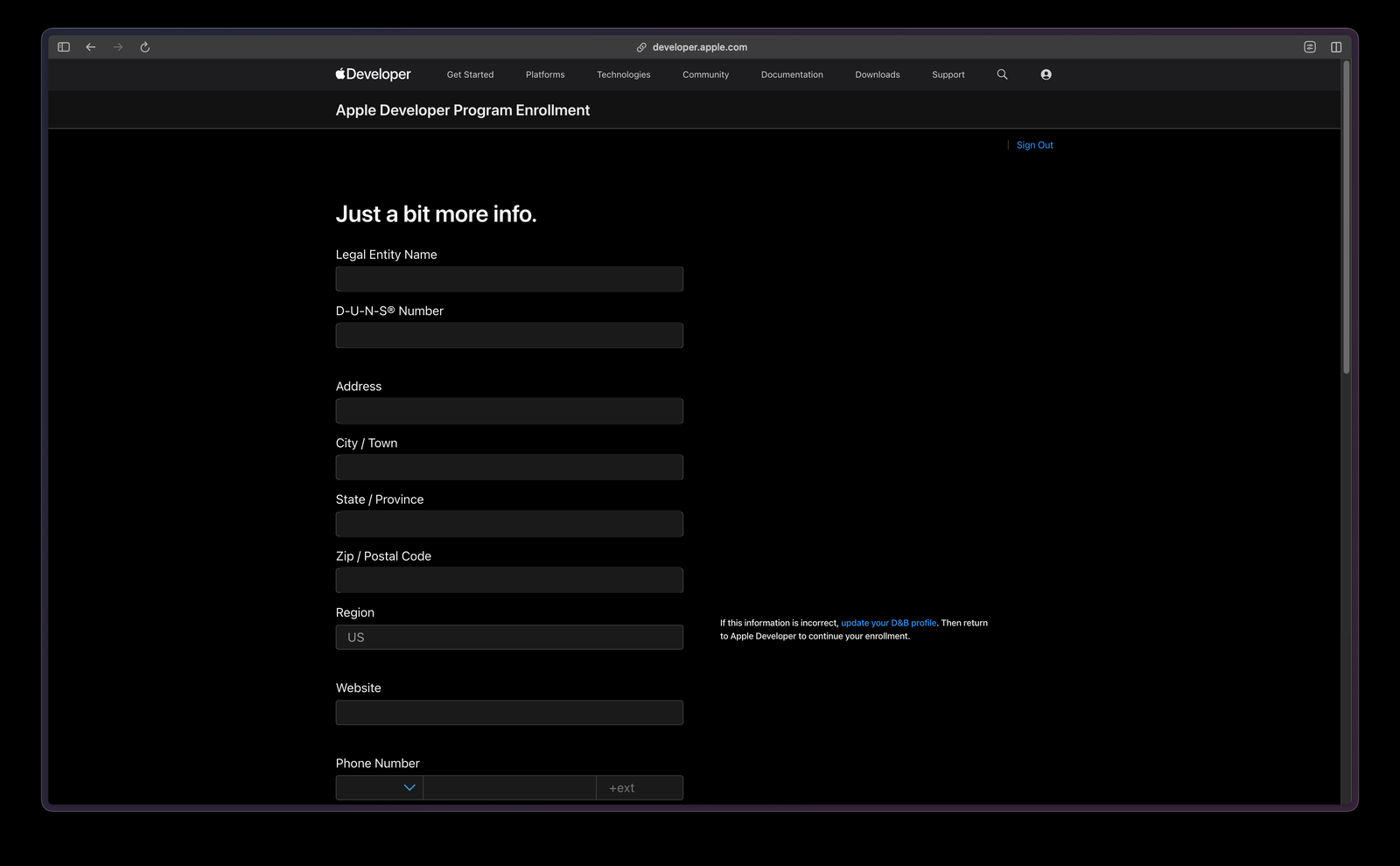Screen dimensions: 1400x866
Task: Focus the Legal Entity Name field
Action: click(x=509, y=279)
